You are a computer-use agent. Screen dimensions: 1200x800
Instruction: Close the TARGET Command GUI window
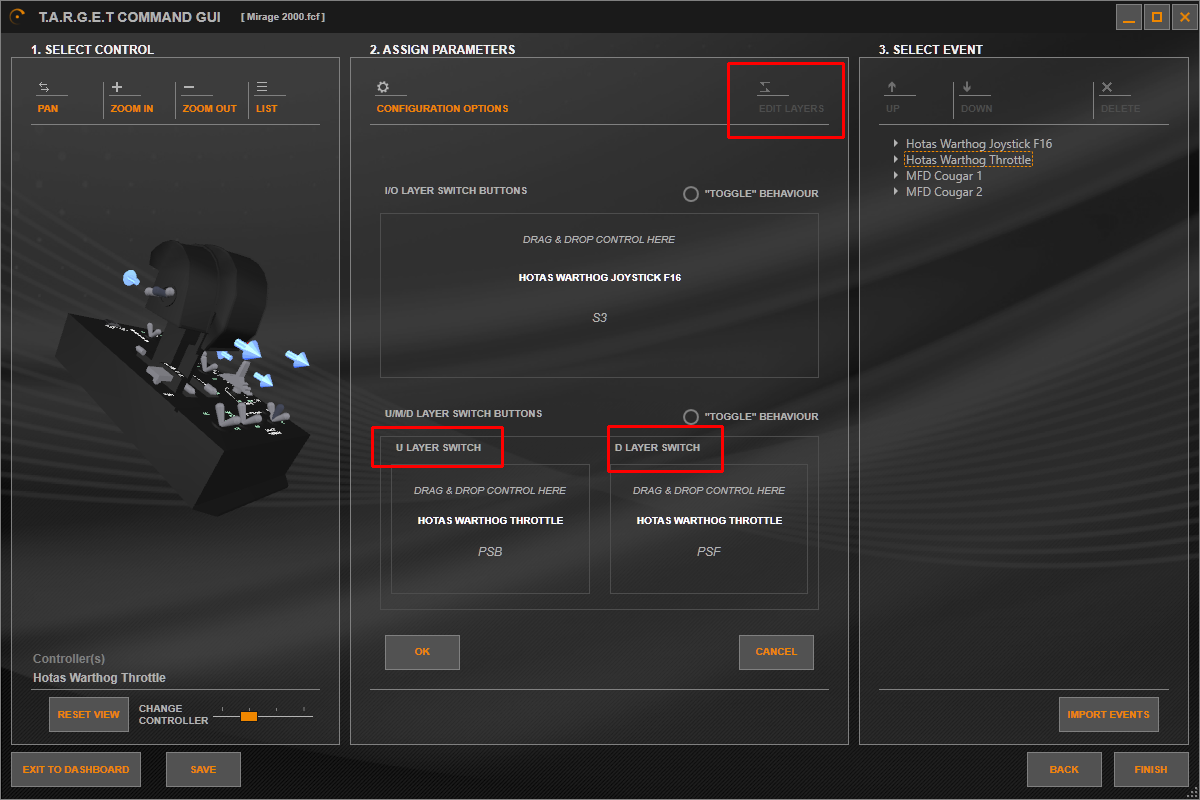(x=1185, y=17)
